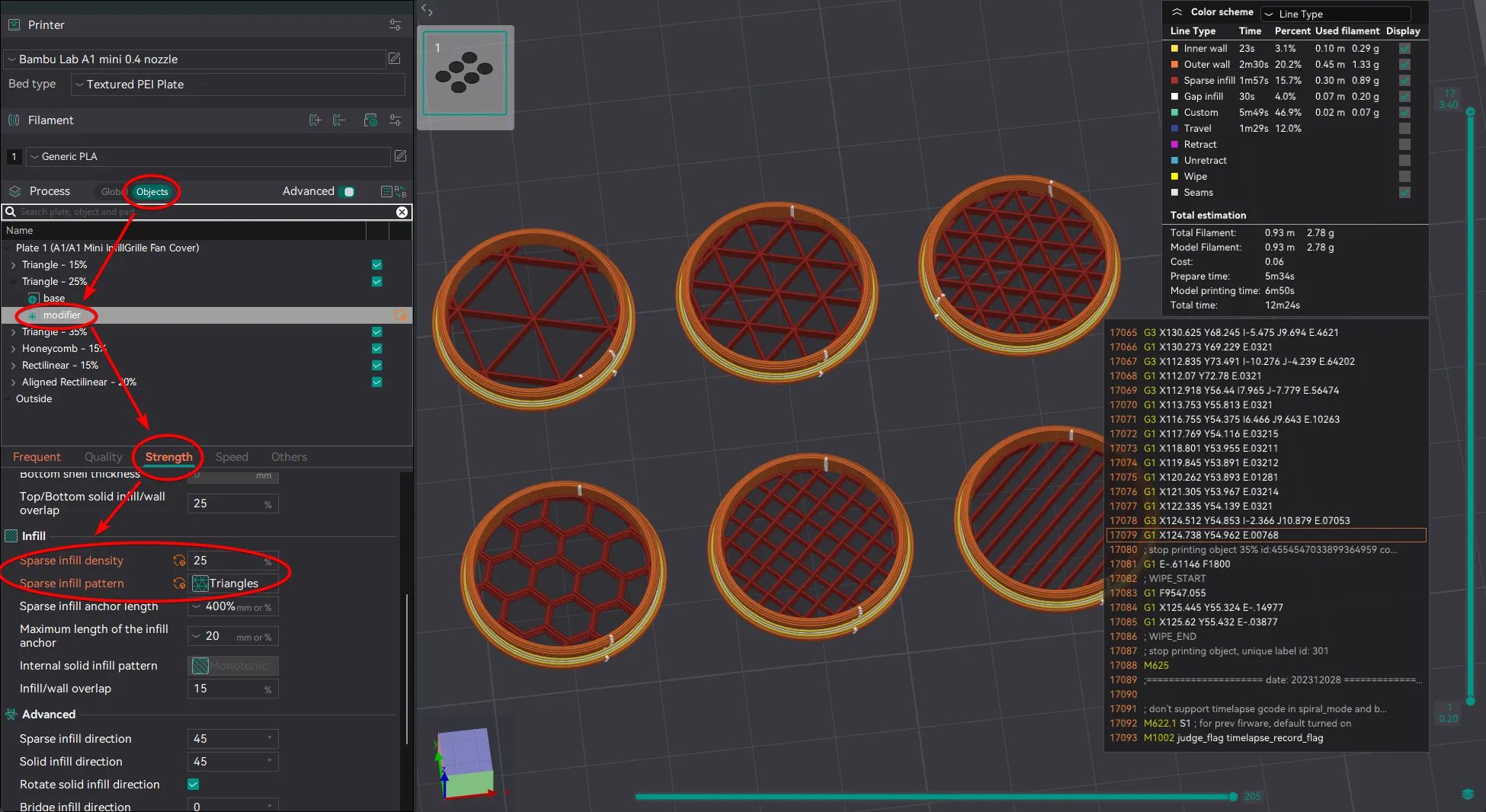Screen dimensions: 1486x812
Task: Edit the Bambu Lab A1 mini printer preset
Action: pyautogui.click(x=395, y=59)
